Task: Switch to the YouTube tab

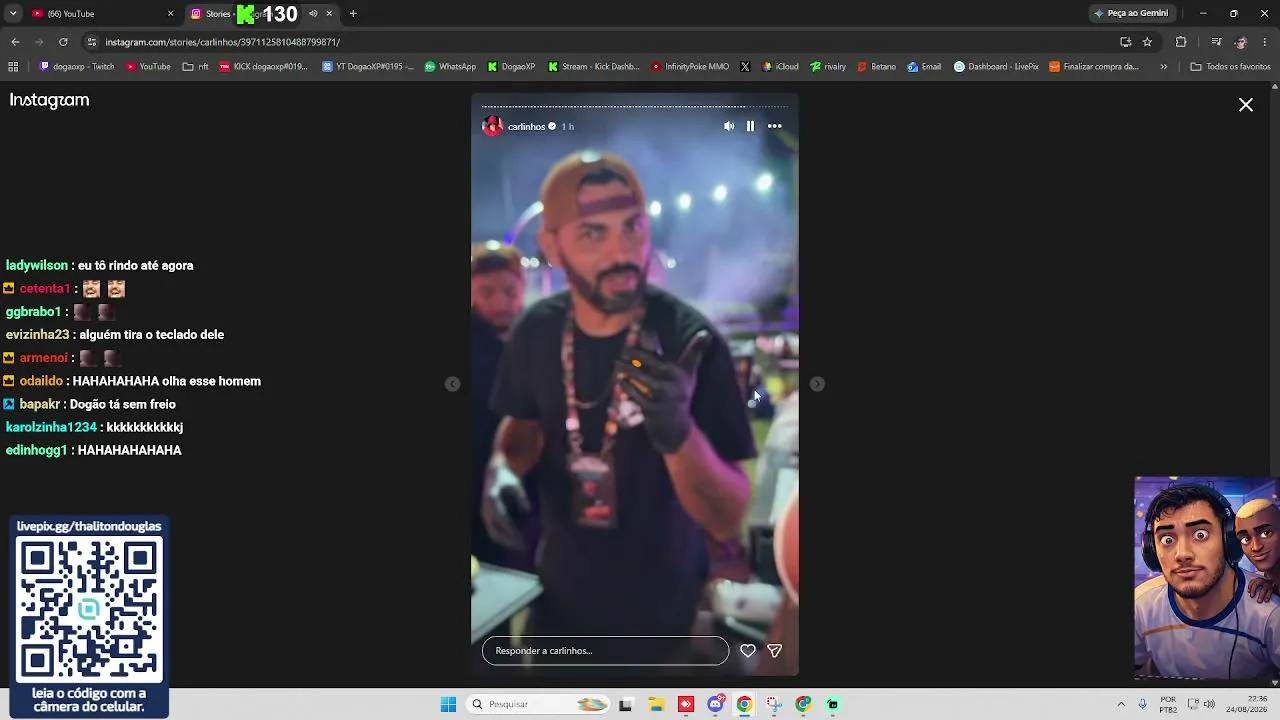Action: coord(100,14)
